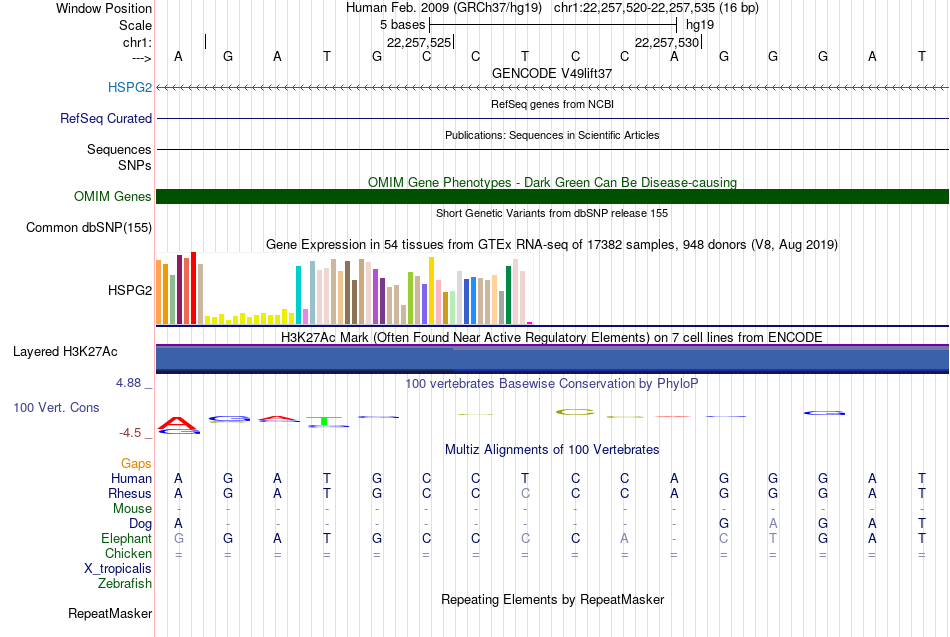Screen dimensions: 950x637
Task: Click the OMIM Gene Phenotypes track title
Action: (552, 182)
